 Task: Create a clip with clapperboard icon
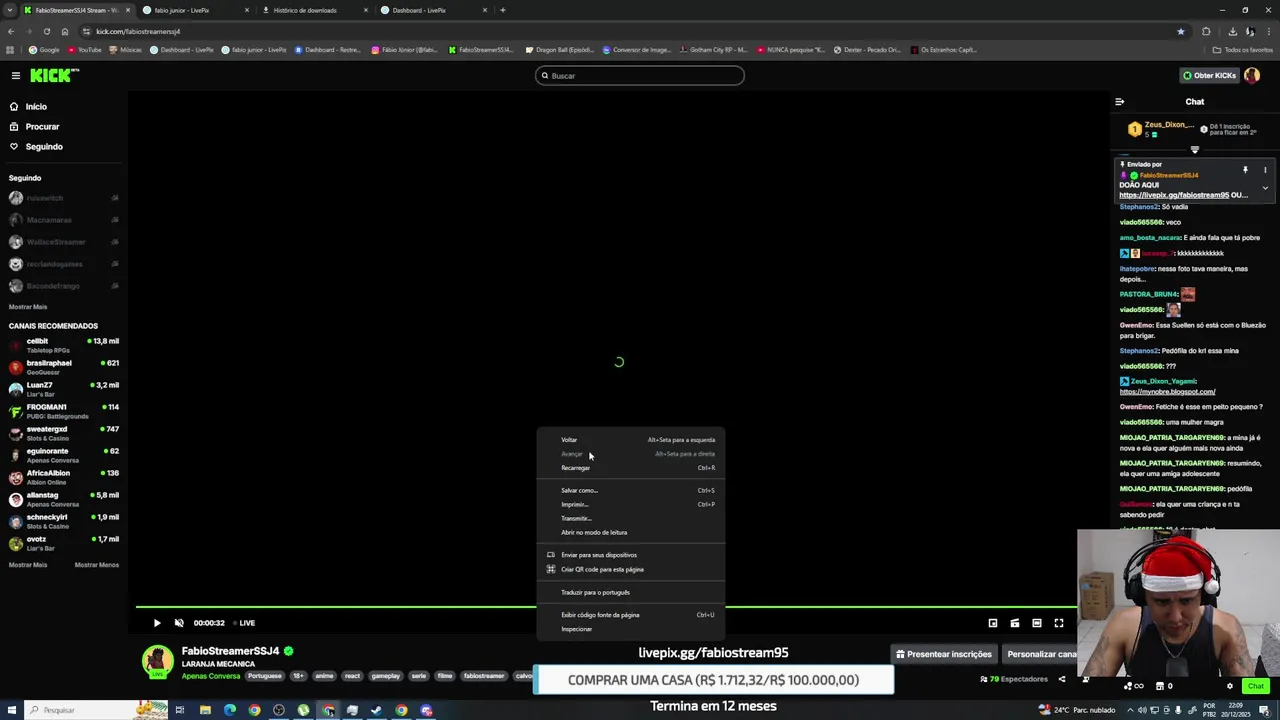[x=1015, y=623]
